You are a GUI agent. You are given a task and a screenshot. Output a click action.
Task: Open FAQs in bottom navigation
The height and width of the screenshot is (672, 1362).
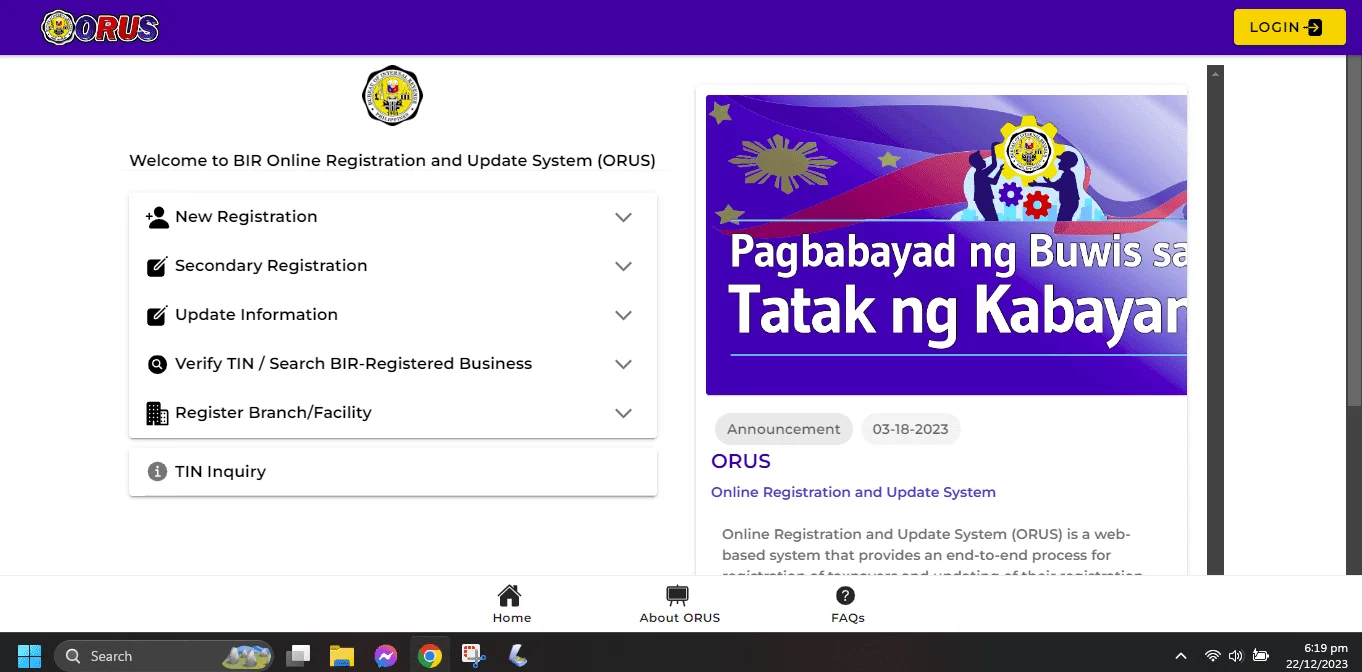847,605
